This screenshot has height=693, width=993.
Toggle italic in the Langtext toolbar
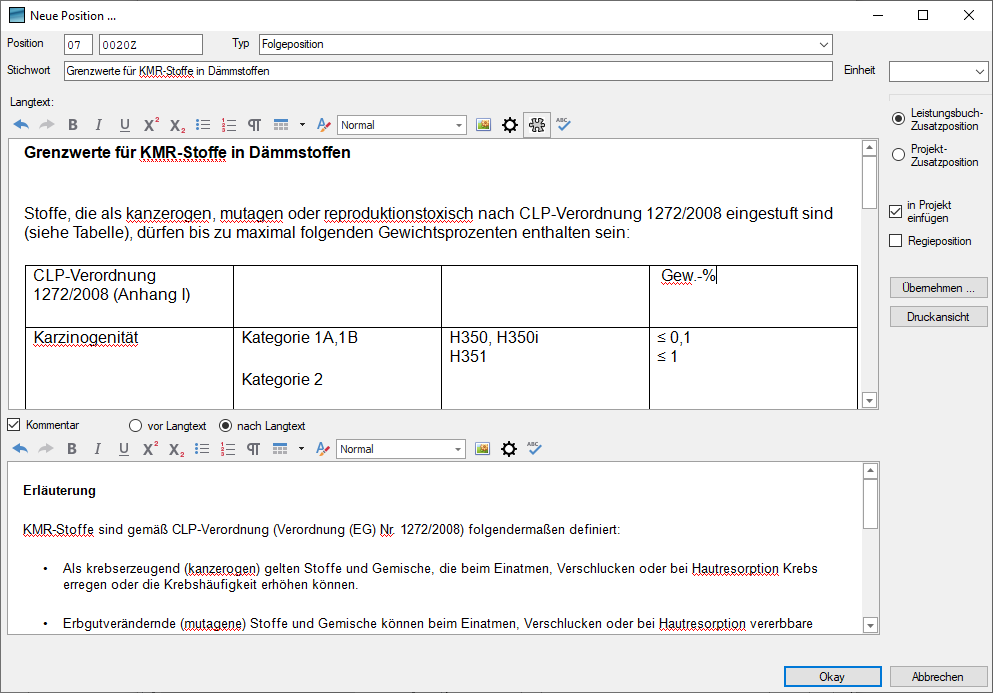click(x=98, y=125)
